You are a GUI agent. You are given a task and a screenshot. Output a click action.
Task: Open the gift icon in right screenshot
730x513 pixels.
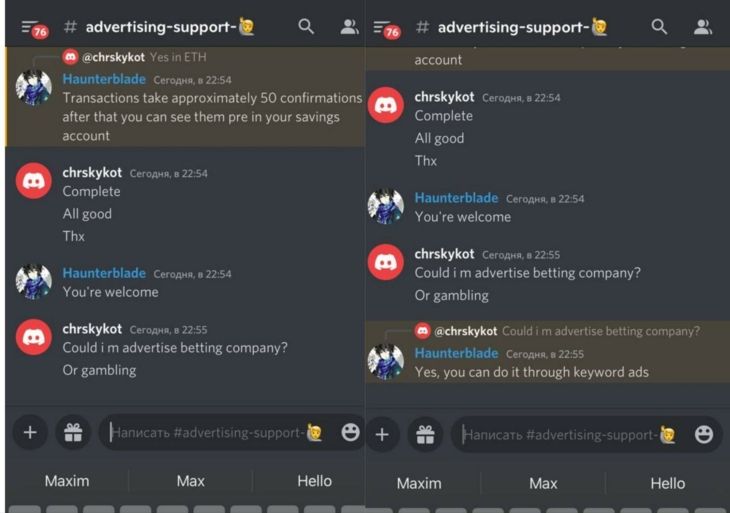[425, 435]
